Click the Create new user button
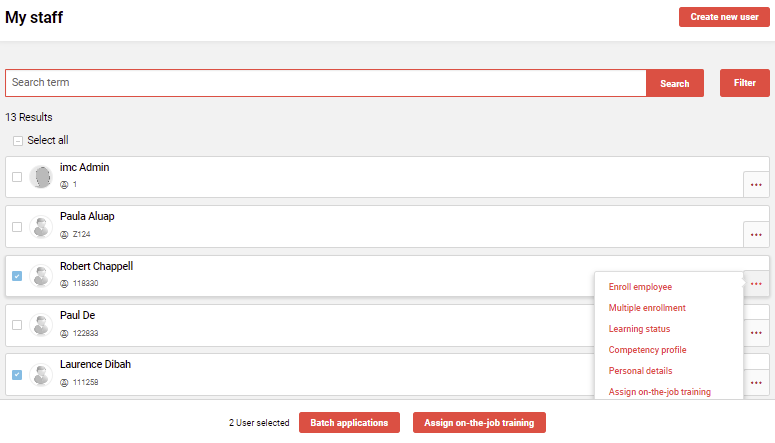The height and width of the screenshot is (443, 775). tap(724, 17)
